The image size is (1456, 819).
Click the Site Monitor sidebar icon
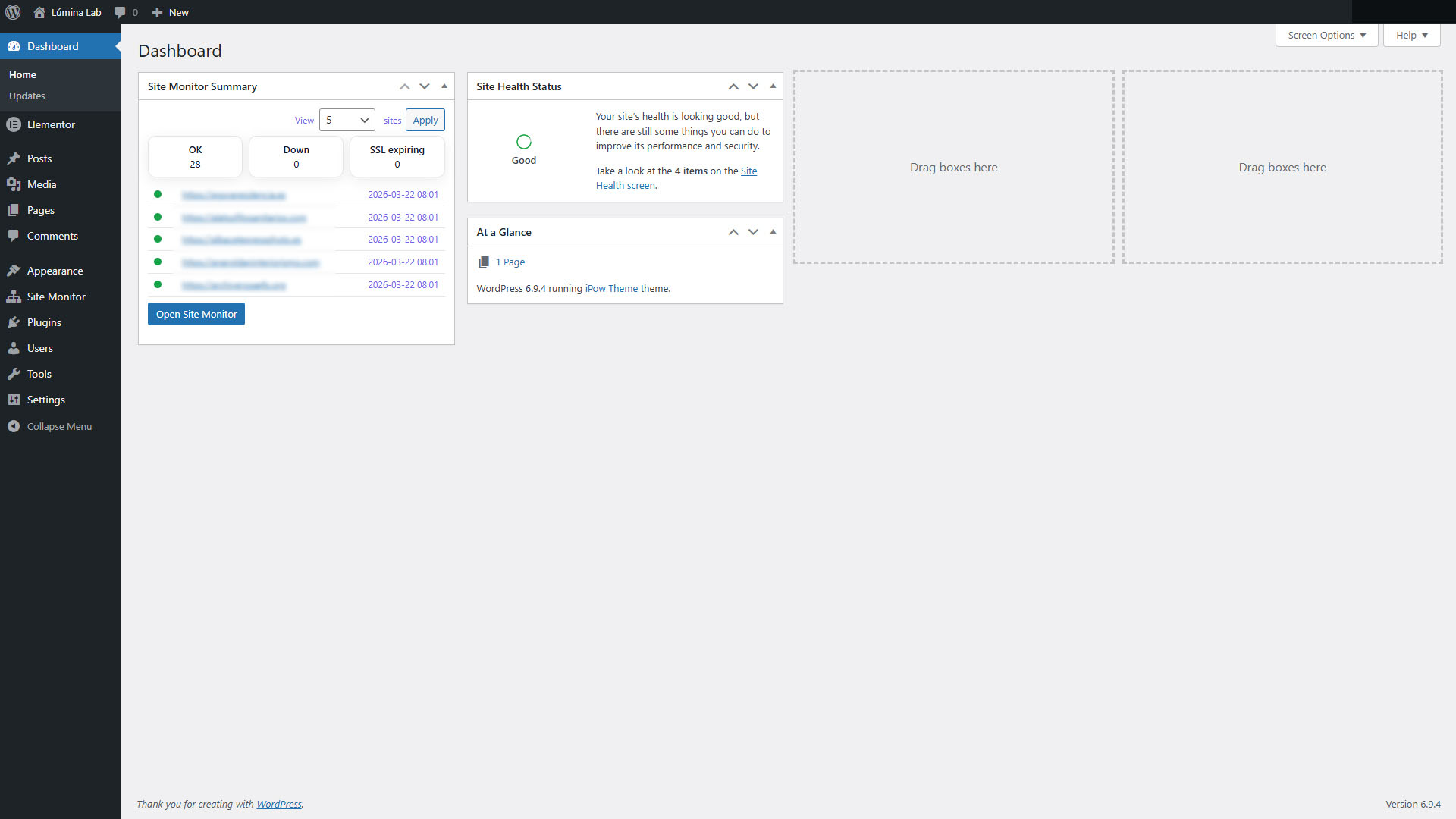pyautogui.click(x=14, y=297)
